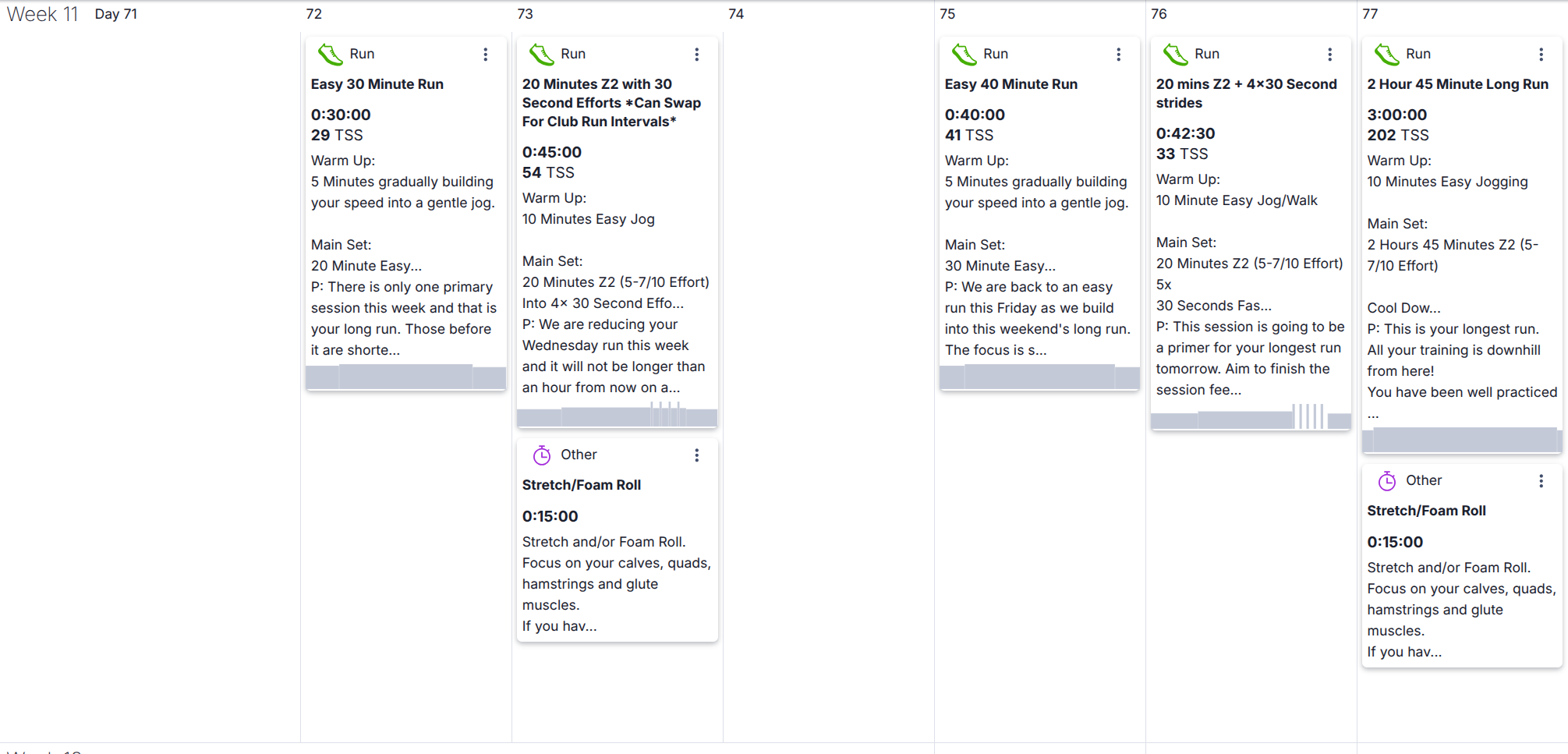Open options menu for Easy 30 Minute Run
Screen dimensions: 1568x754
pos(486,55)
